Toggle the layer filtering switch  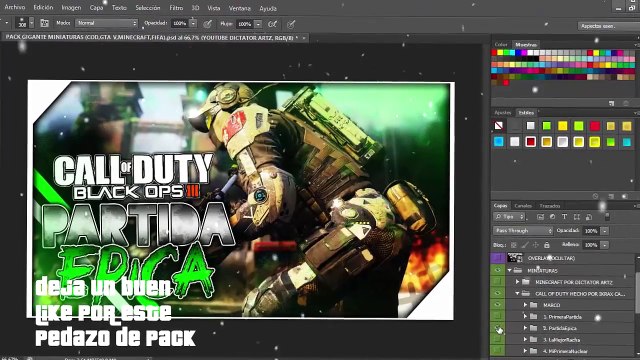pos(607,217)
